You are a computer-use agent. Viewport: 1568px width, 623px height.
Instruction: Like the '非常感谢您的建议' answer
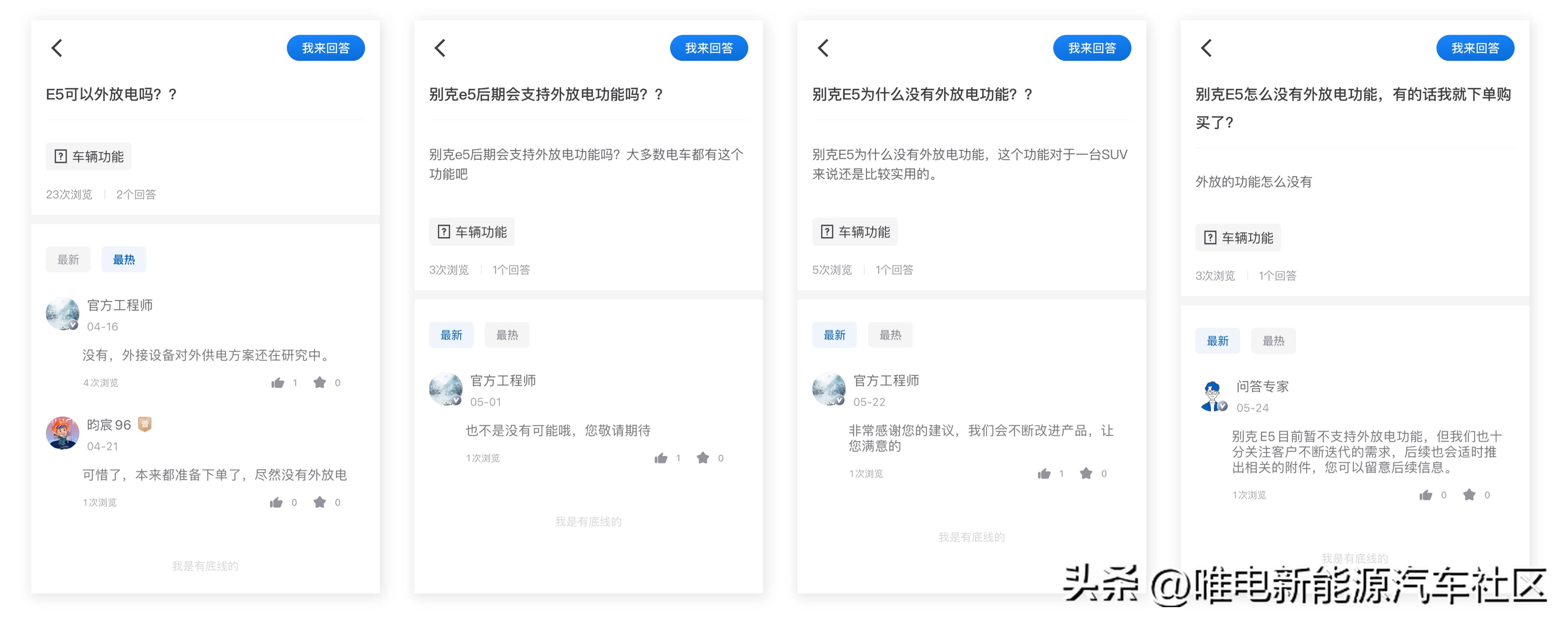click(x=1045, y=474)
